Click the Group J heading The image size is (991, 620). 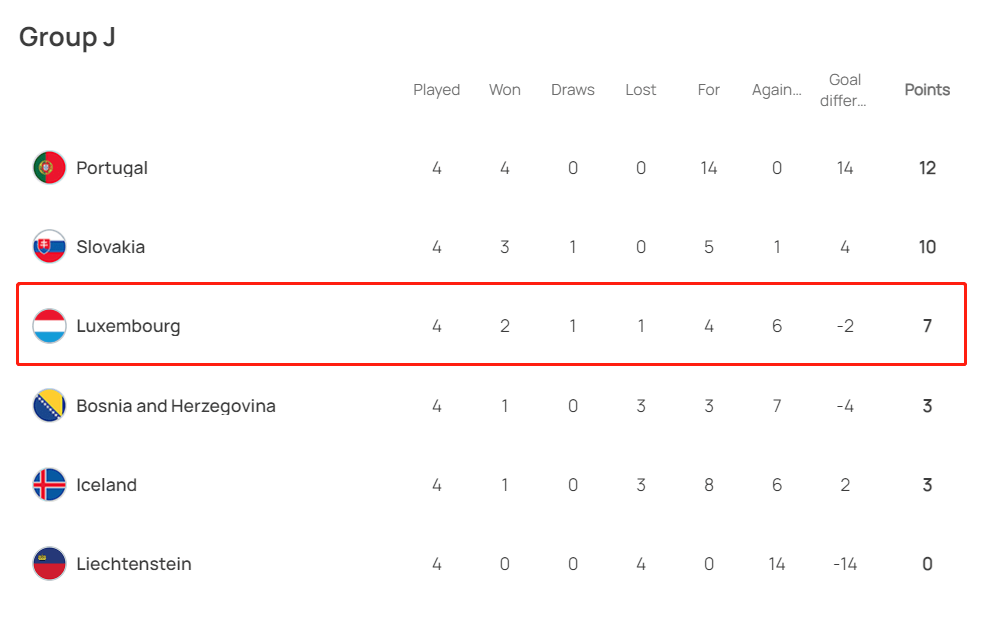(x=67, y=37)
